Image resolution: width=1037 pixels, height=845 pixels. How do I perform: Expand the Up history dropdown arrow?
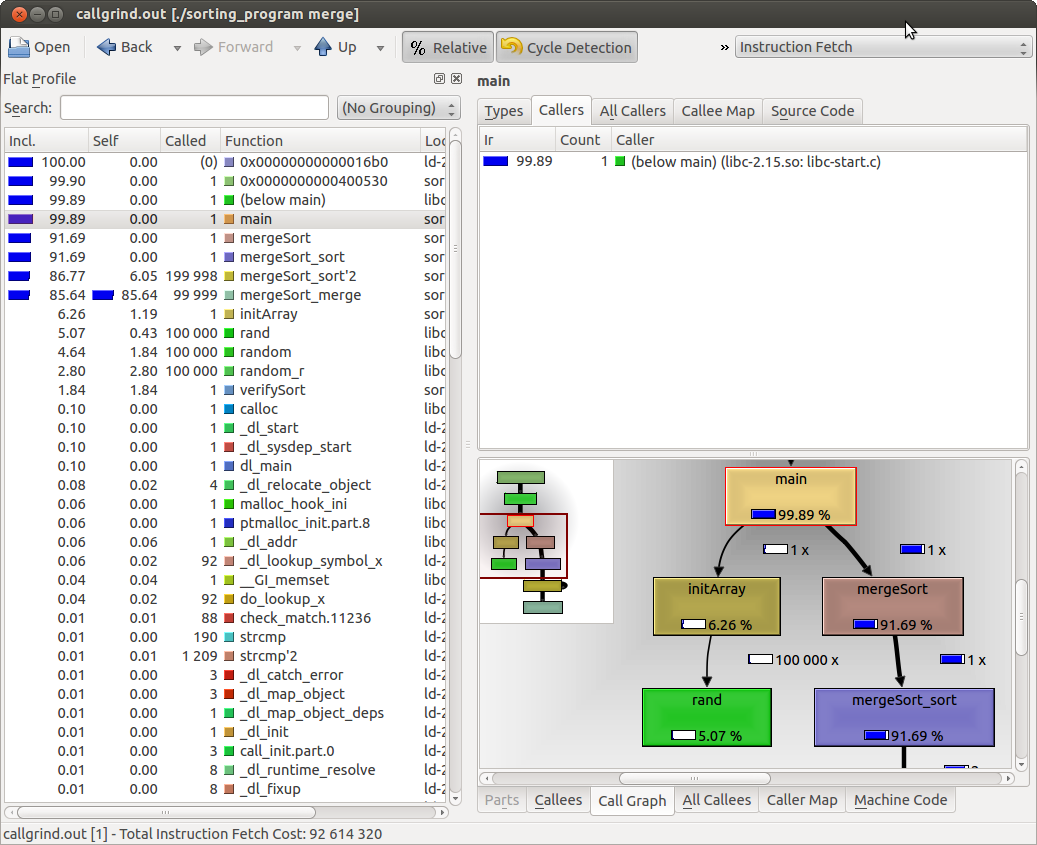(380, 48)
